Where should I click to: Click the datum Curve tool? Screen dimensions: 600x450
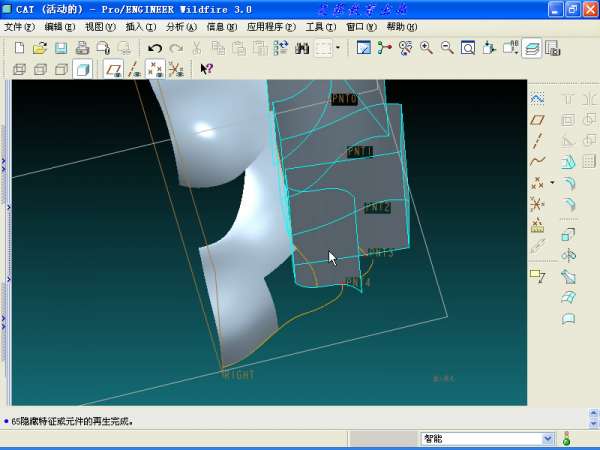(537, 161)
